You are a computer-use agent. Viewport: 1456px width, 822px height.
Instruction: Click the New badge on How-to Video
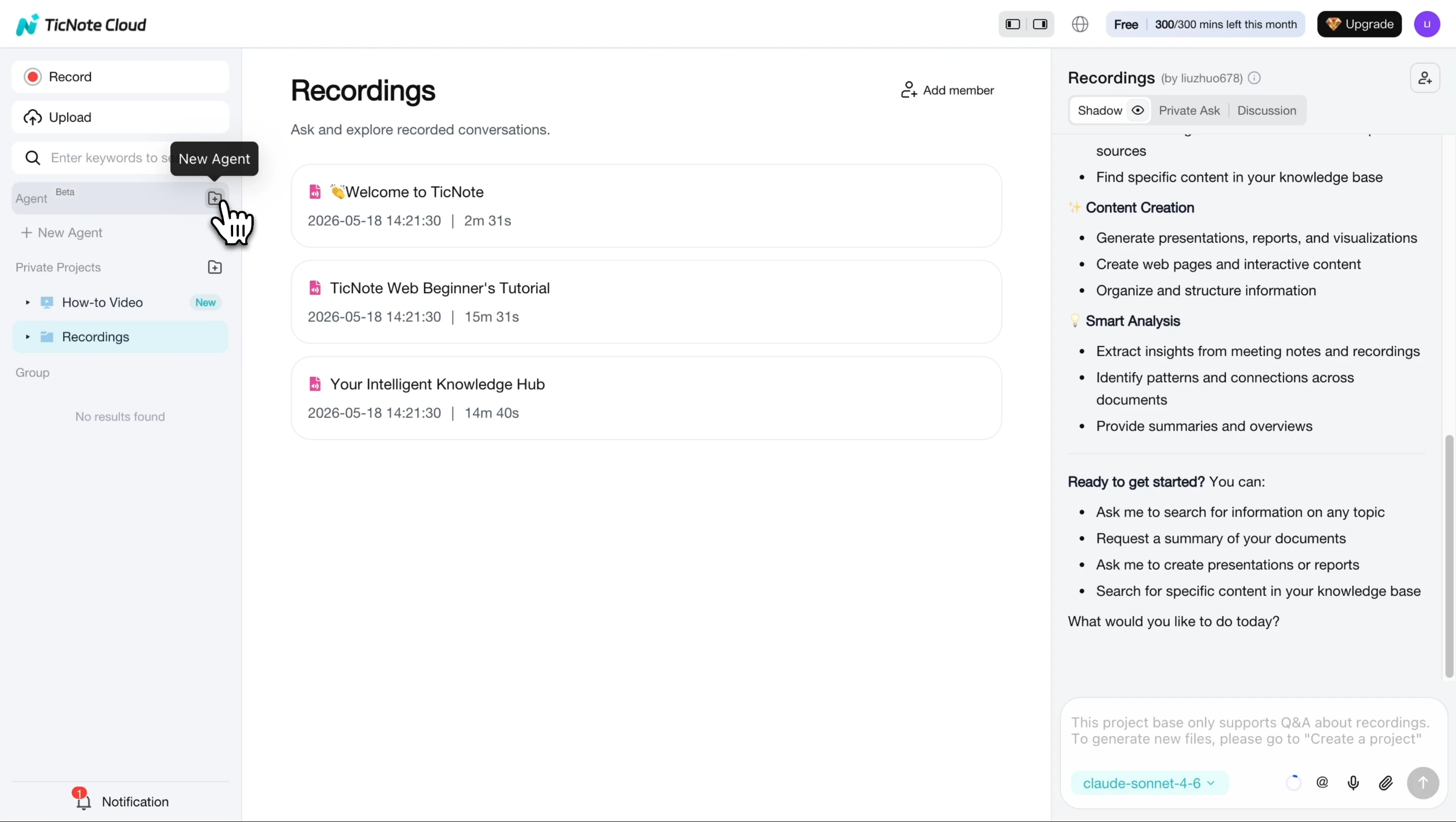(206, 302)
